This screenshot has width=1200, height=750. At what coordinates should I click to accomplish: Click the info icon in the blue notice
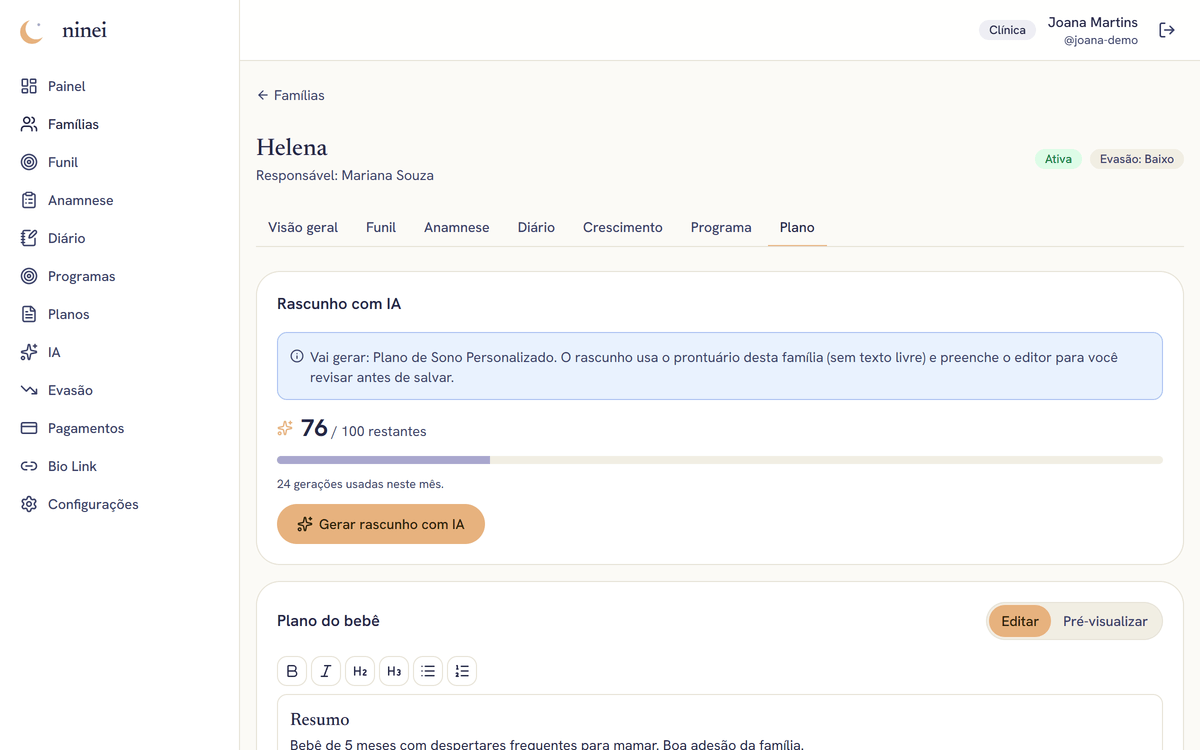click(x=297, y=357)
